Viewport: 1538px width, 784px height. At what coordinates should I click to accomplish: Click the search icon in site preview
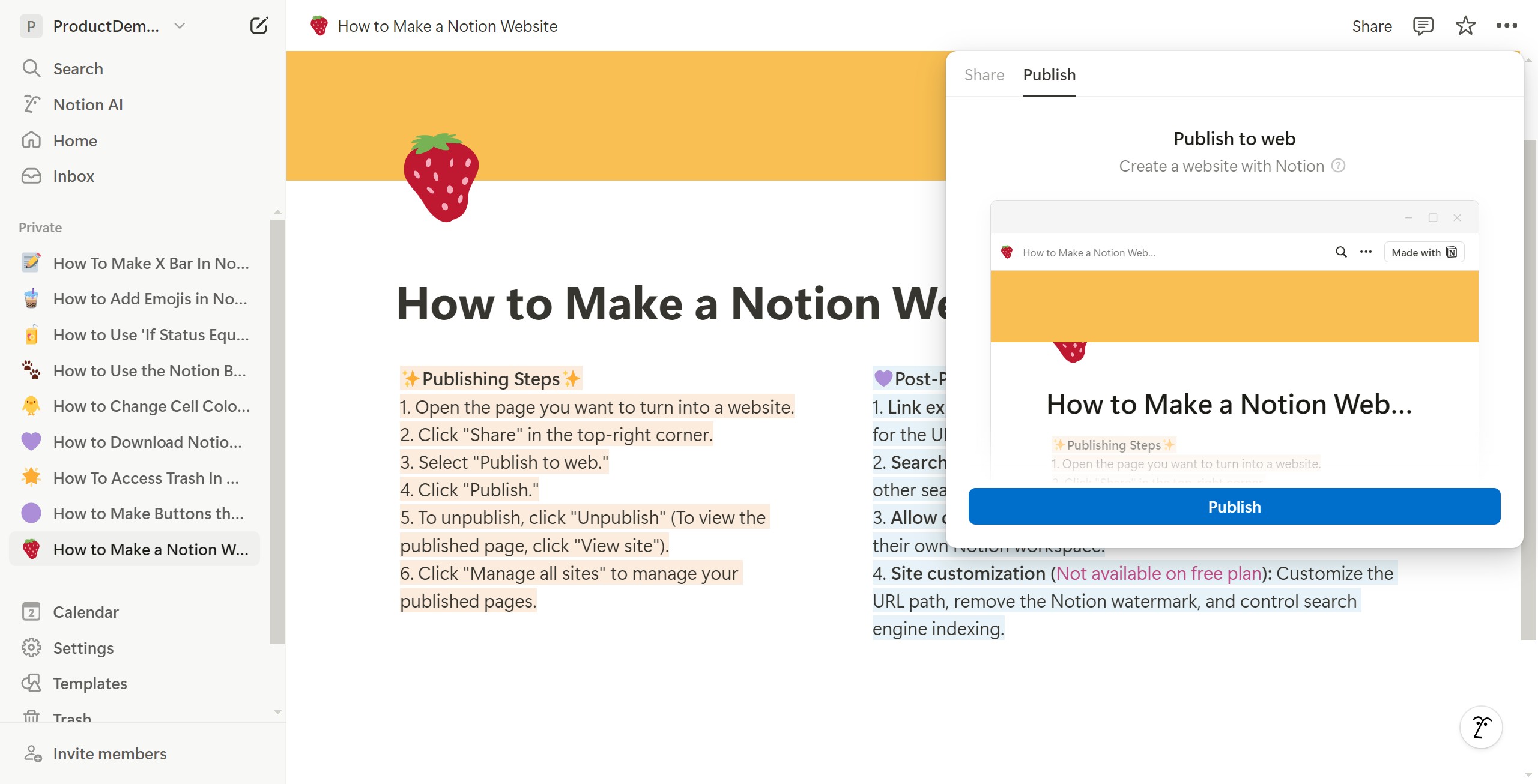[1340, 252]
